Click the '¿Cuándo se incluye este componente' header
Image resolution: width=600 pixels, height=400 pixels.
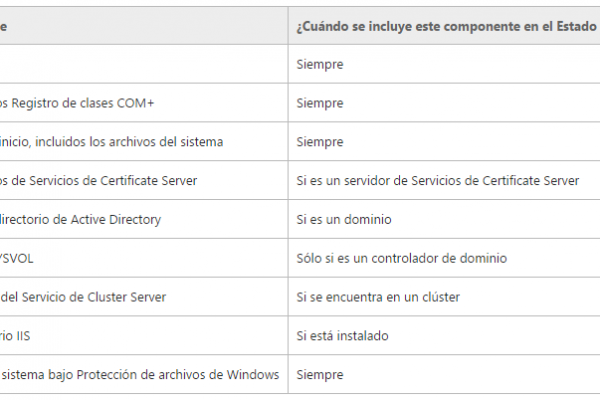(x=446, y=26)
